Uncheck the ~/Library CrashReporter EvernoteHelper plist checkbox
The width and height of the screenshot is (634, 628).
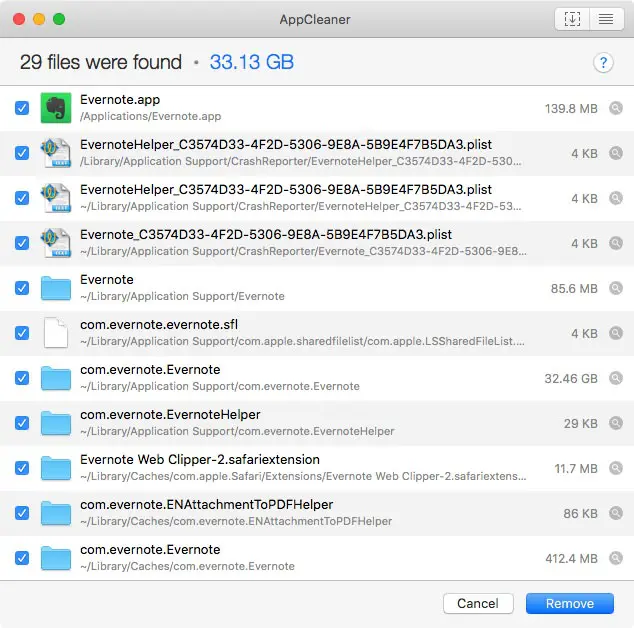click(x=22, y=198)
